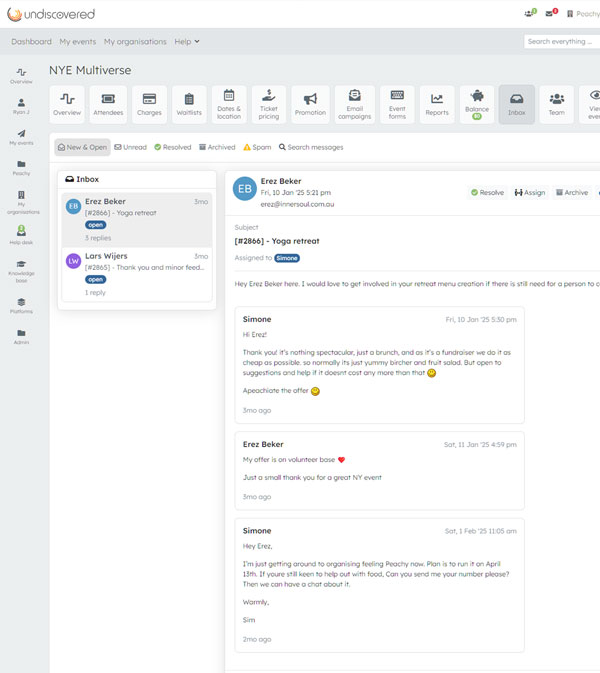Click the sidebar Overview icon

coord(21,76)
